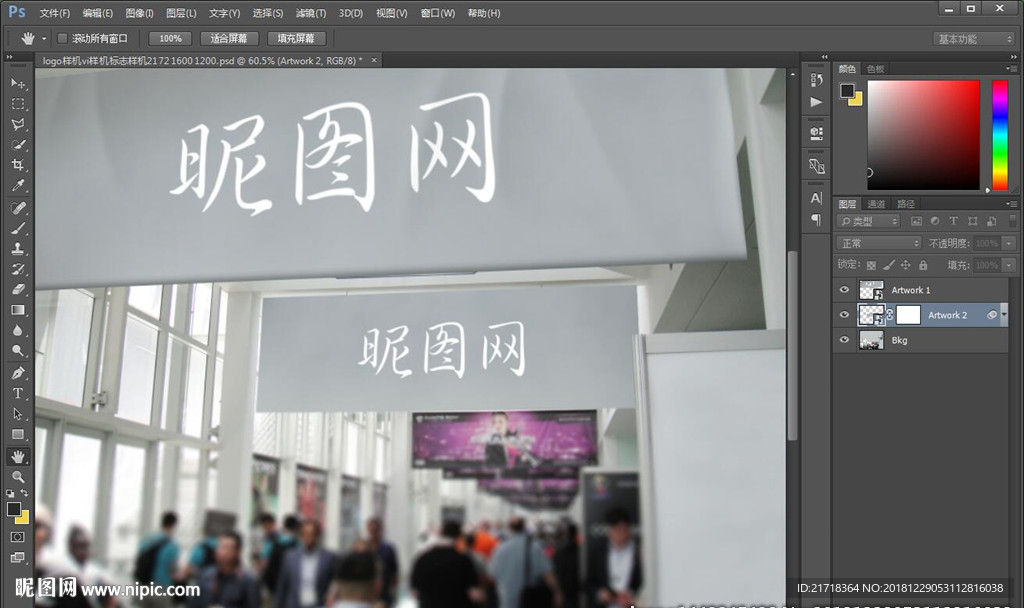Image resolution: width=1024 pixels, height=608 pixels.
Task: Select the Dodge tool
Action: point(18,351)
